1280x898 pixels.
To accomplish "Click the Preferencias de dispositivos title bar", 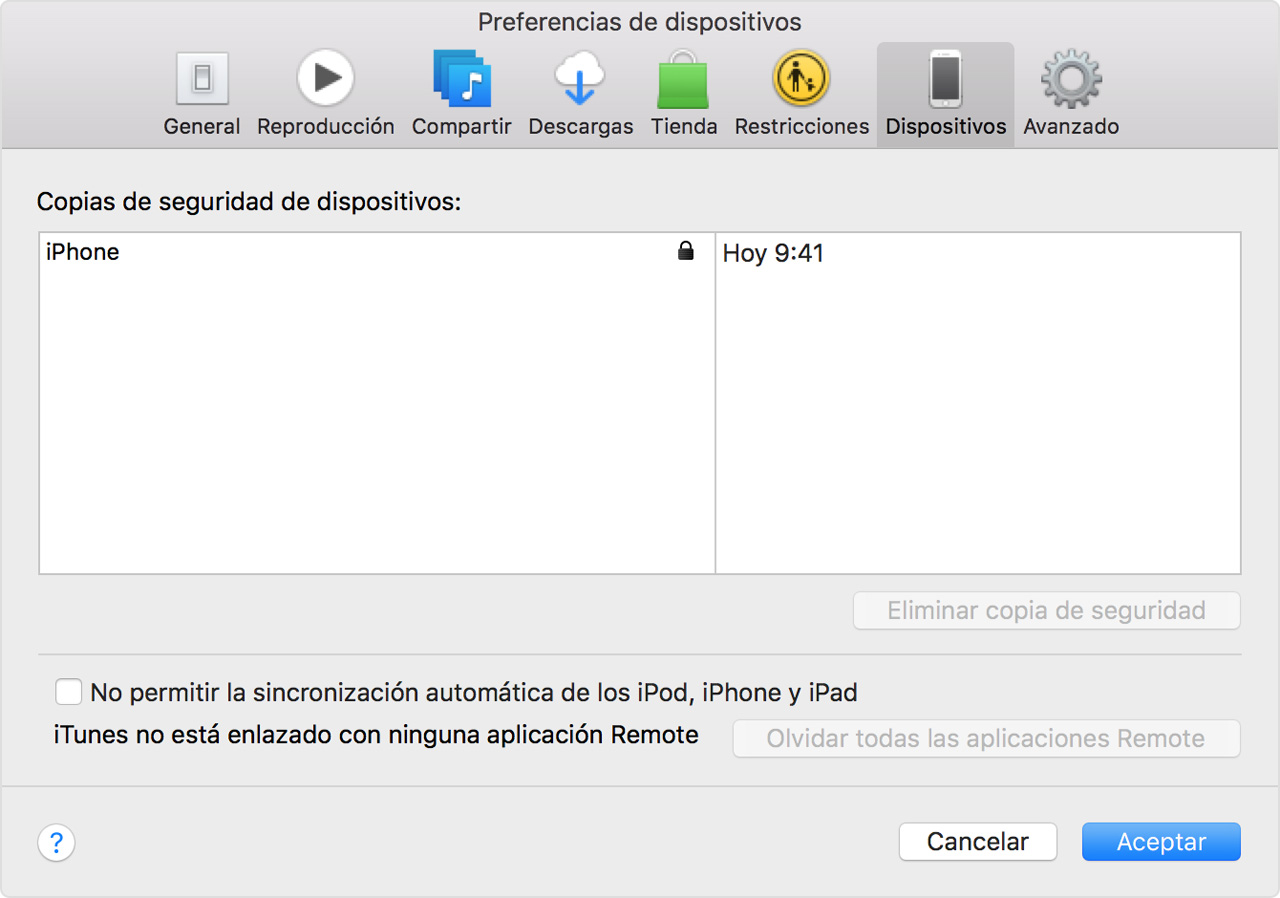I will pyautogui.click(x=639, y=21).
